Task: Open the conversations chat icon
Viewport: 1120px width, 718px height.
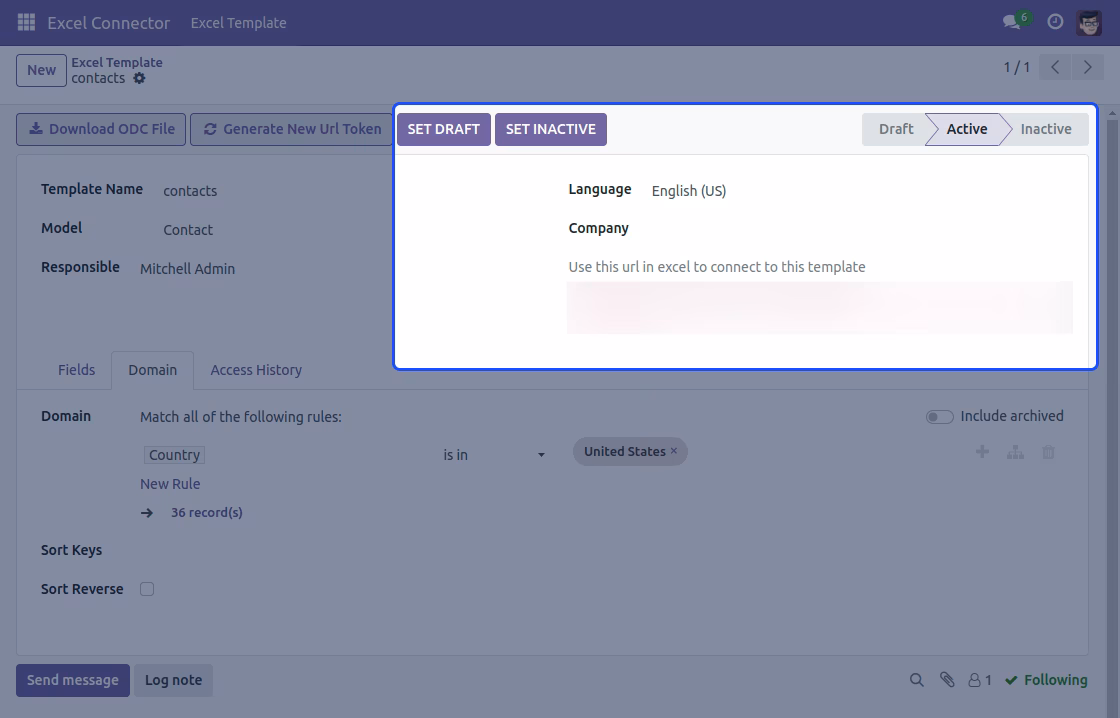Action: pyautogui.click(x=1011, y=22)
